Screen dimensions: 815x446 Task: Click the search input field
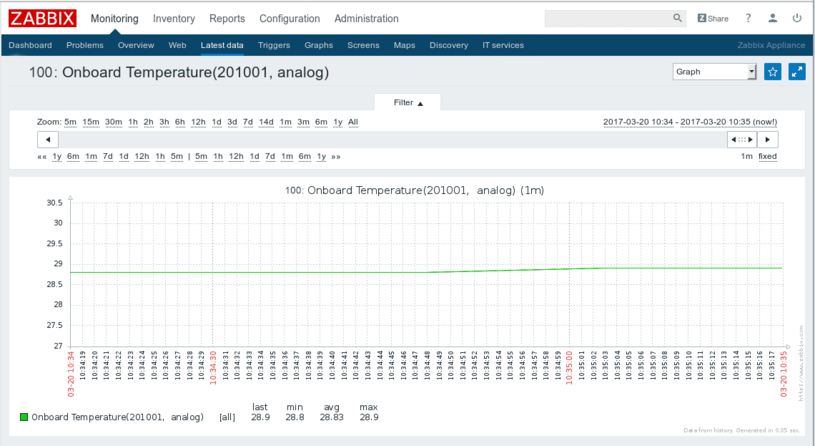pyautogui.click(x=608, y=18)
